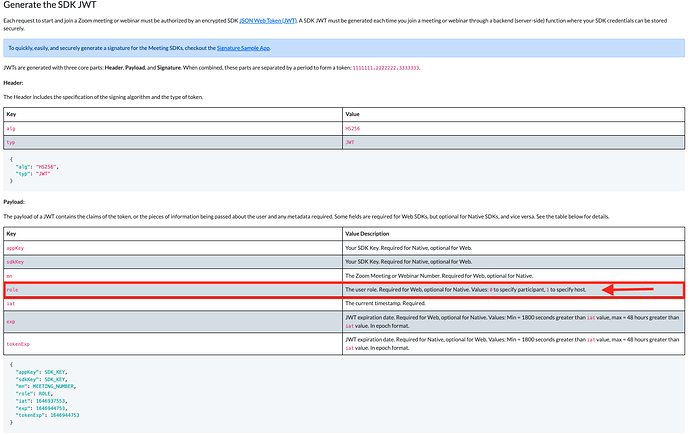The height and width of the screenshot is (435, 690).
Task: Select the "tokenExp": 1646944753 code line
Action: click(x=48, y=415)
